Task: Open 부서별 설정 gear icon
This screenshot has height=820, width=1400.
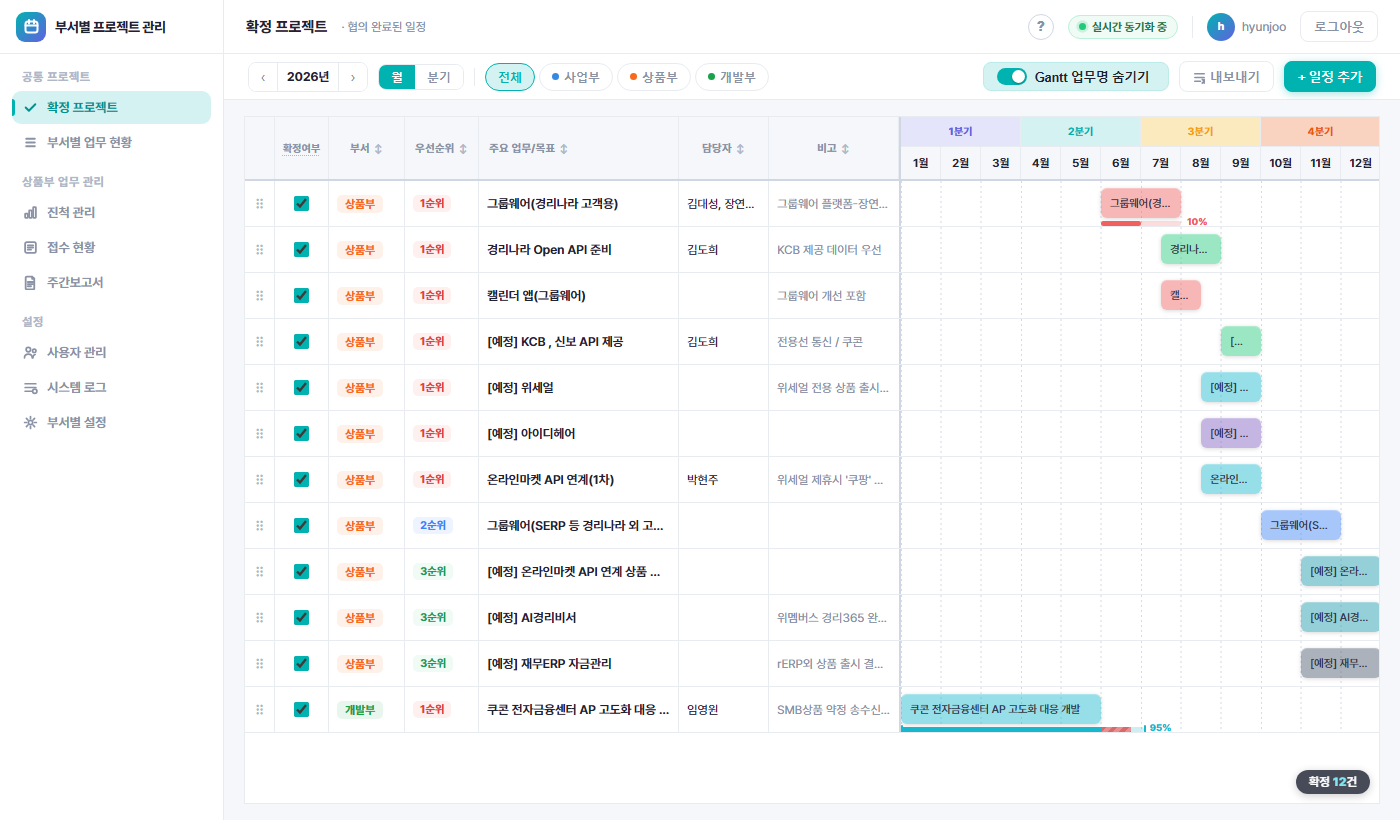Action: click(30, 422)
